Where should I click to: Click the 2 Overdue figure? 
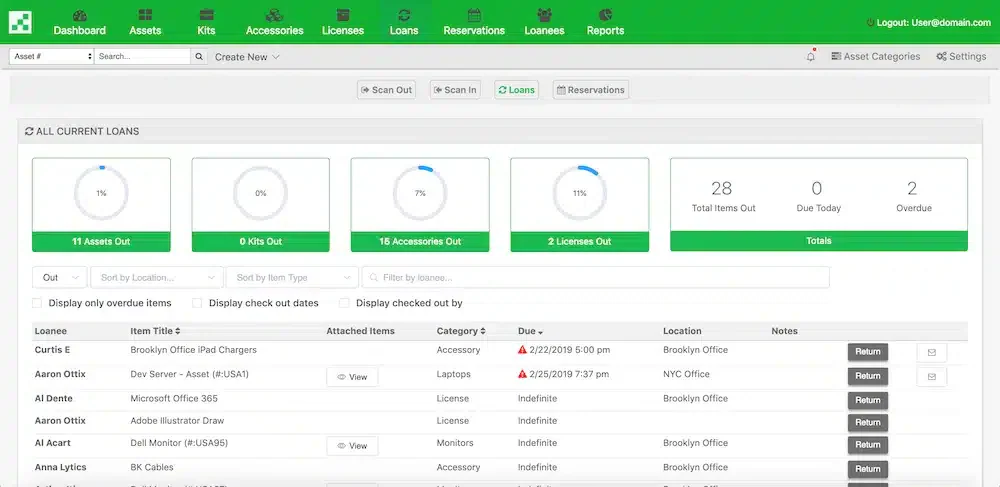[913, 189]
